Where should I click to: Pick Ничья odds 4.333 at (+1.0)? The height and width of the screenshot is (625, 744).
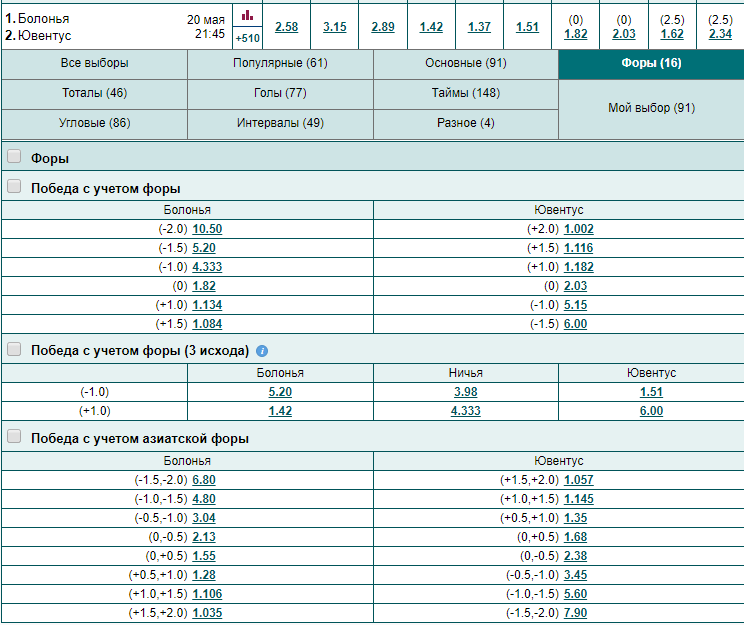click(465, 411)
